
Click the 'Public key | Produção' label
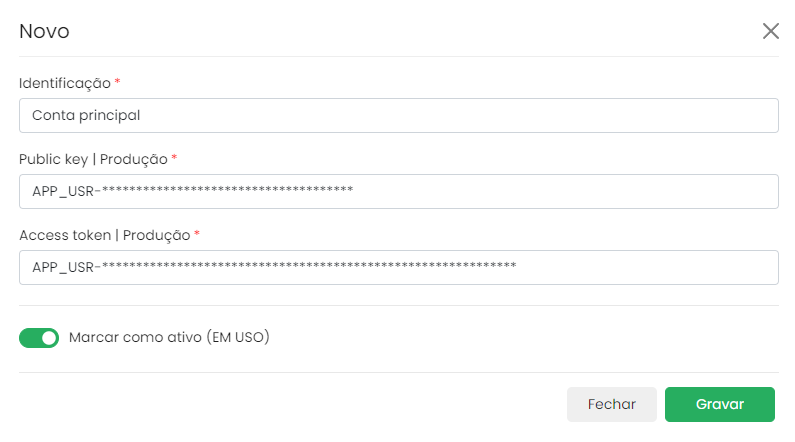93,159
